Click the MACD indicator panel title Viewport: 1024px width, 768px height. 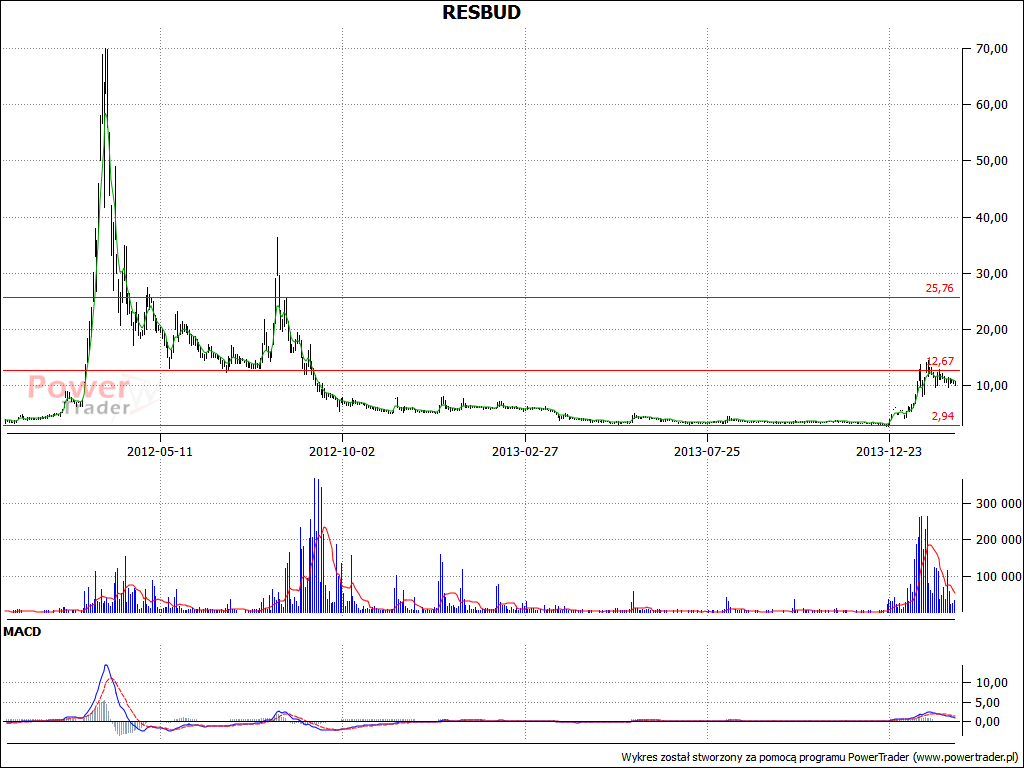tap(22, 632)
